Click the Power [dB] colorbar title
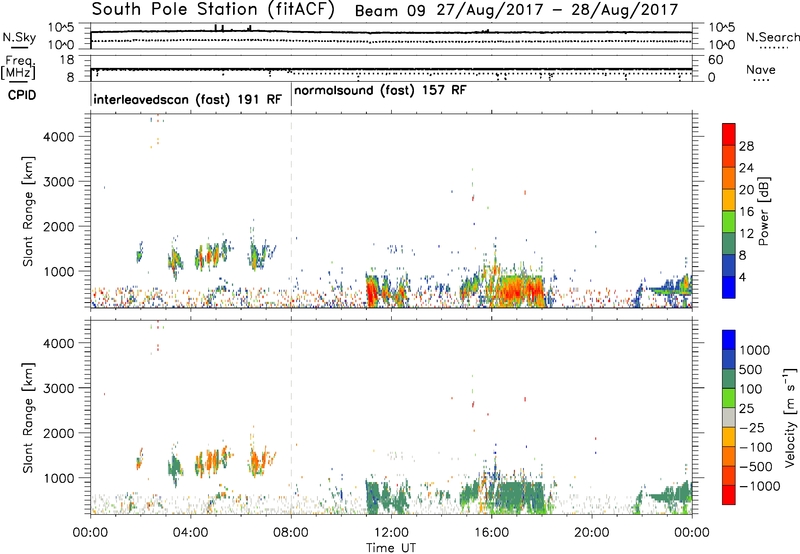 point(763,211)
